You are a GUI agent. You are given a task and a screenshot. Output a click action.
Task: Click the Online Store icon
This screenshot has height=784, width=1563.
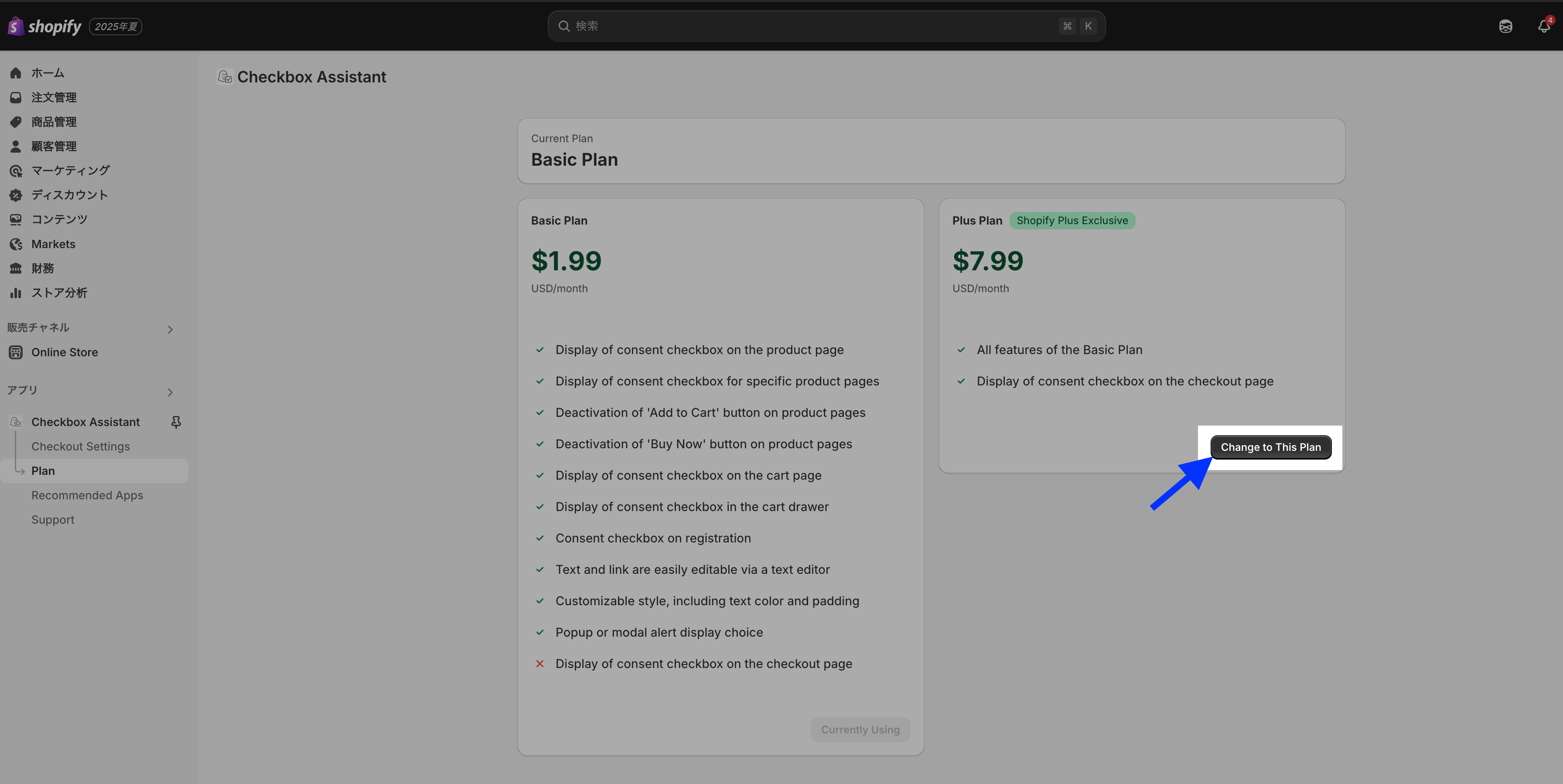tap(16, 352)
